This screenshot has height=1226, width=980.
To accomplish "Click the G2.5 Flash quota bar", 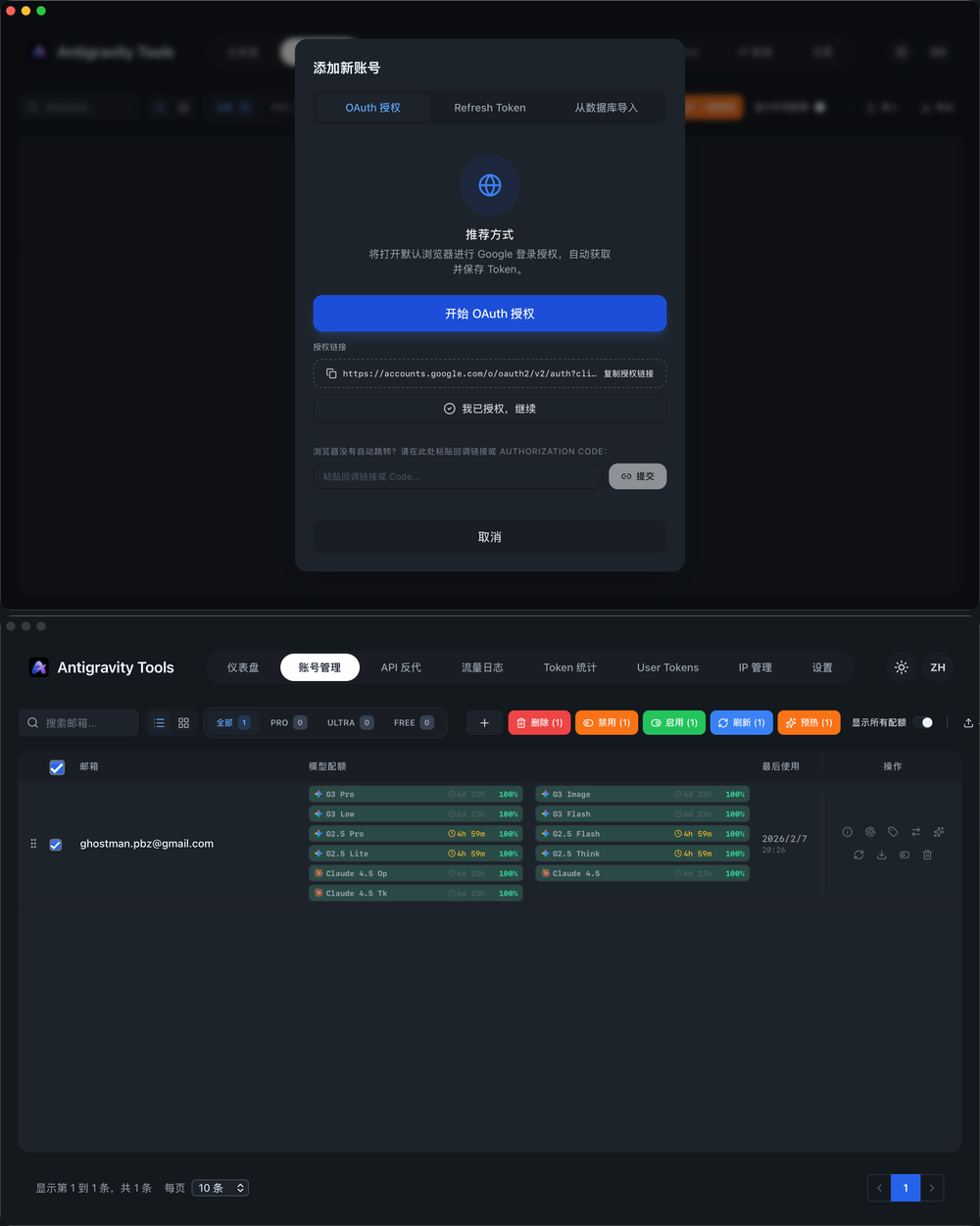I will (x=642, y=834).
